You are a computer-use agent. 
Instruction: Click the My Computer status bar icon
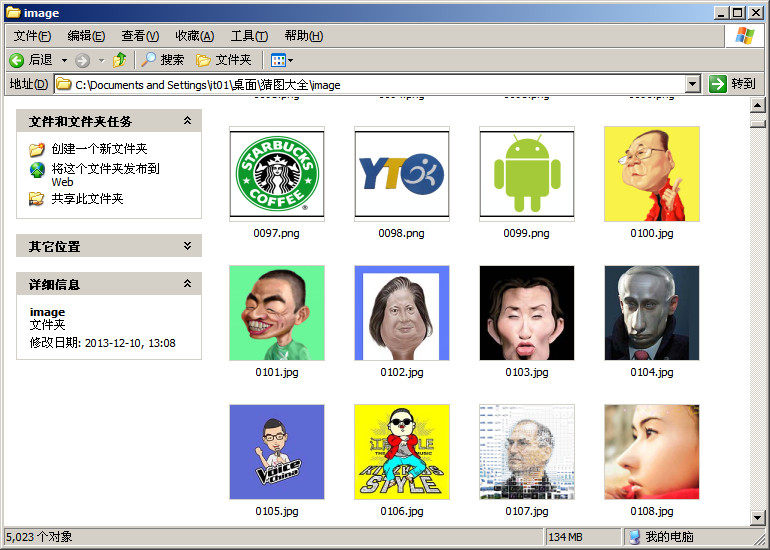point(634,537)
